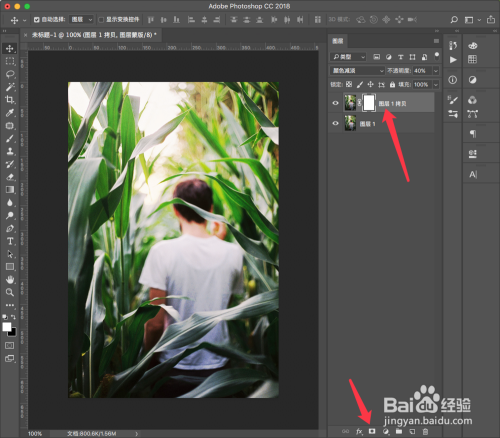This screenshot has height=438, width=500.
Task: Open the blend mode dropdown
Action: pos(358,71)
